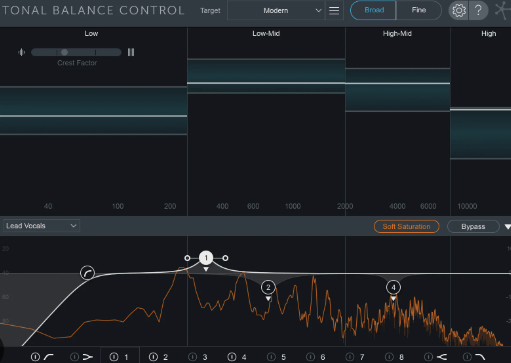Select EQ node 1 on the curve

[x=206, y=258]
